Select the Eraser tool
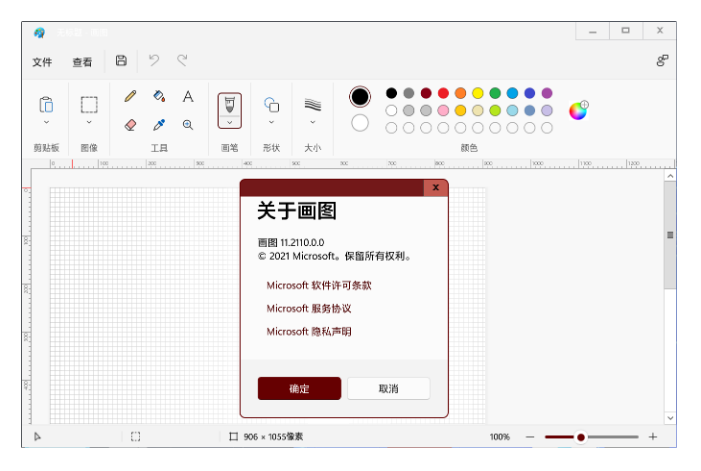 130,125
